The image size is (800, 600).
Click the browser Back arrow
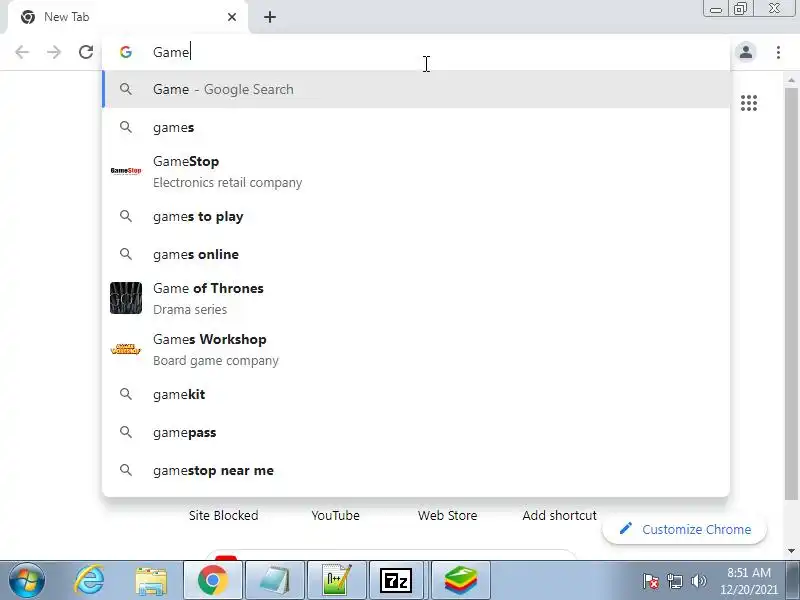22,52
